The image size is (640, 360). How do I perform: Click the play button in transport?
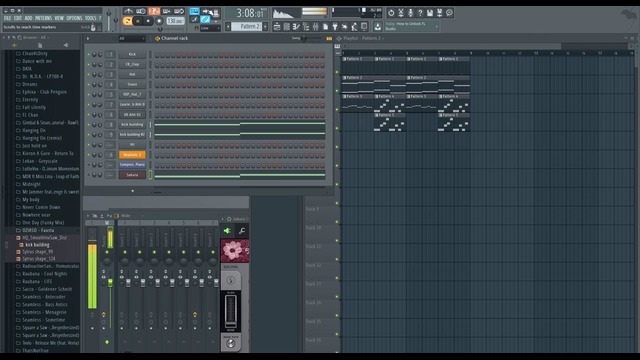138,21
